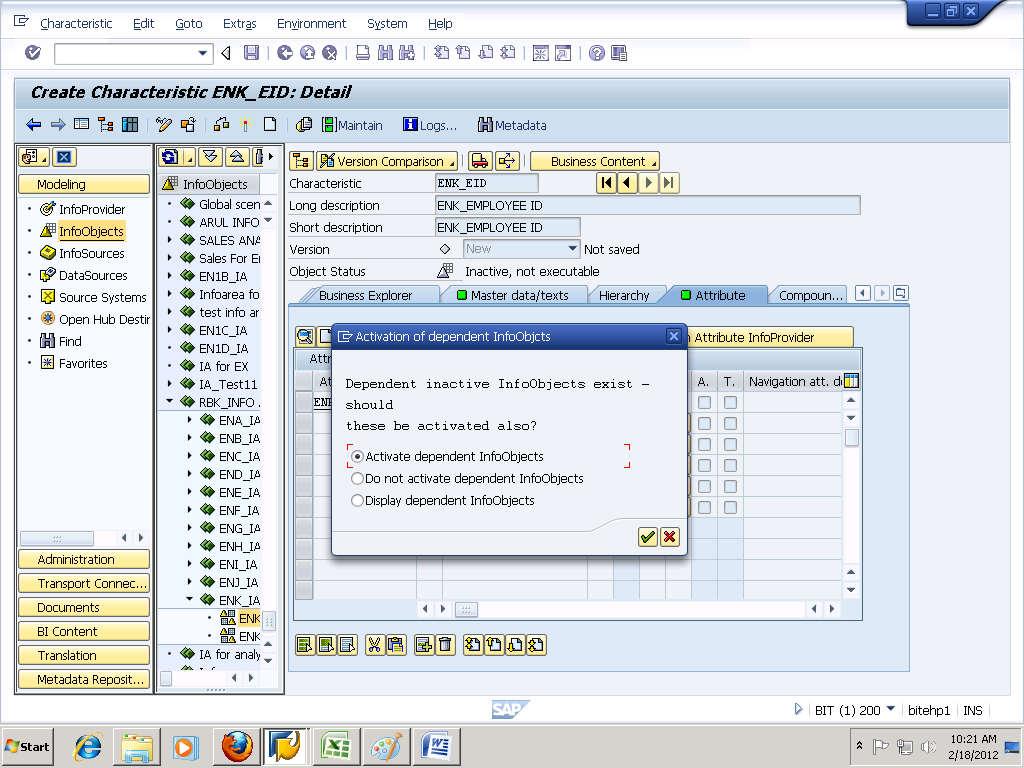Go to first record navigation icon
This screenshot has width=1024, height=768.
(x=606, y=183)
